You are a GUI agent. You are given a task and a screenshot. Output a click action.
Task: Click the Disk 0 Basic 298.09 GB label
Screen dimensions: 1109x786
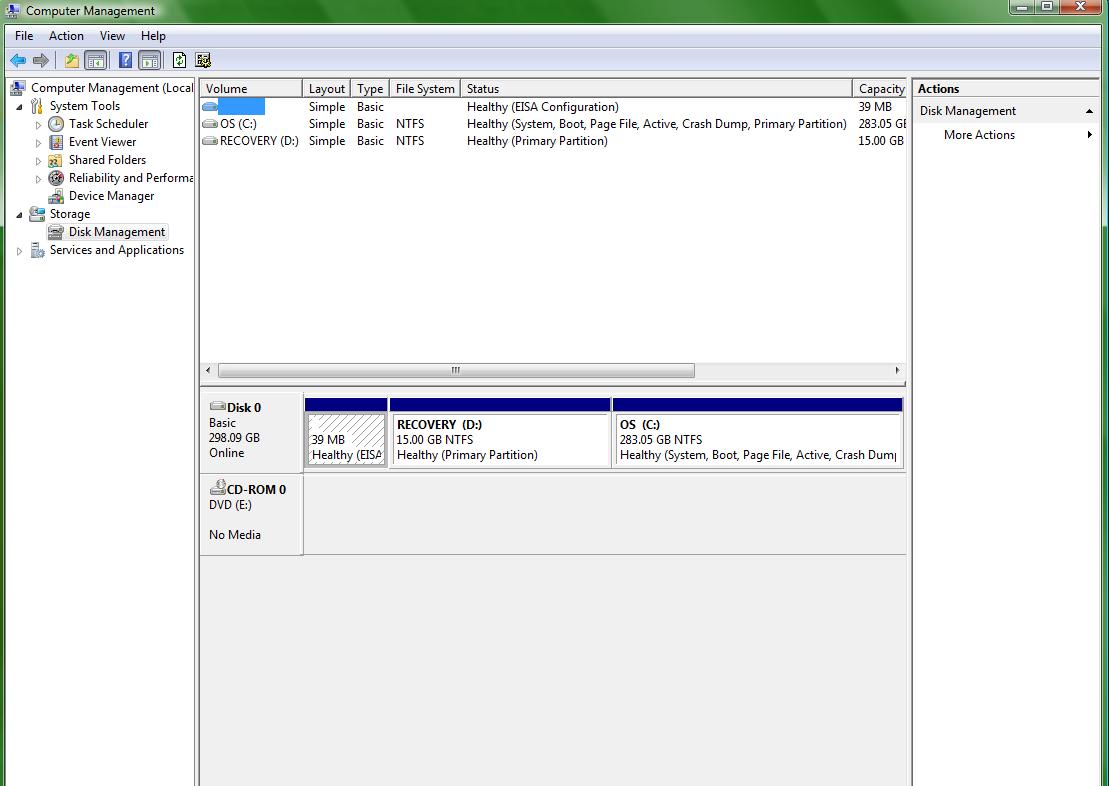(251, 432)
